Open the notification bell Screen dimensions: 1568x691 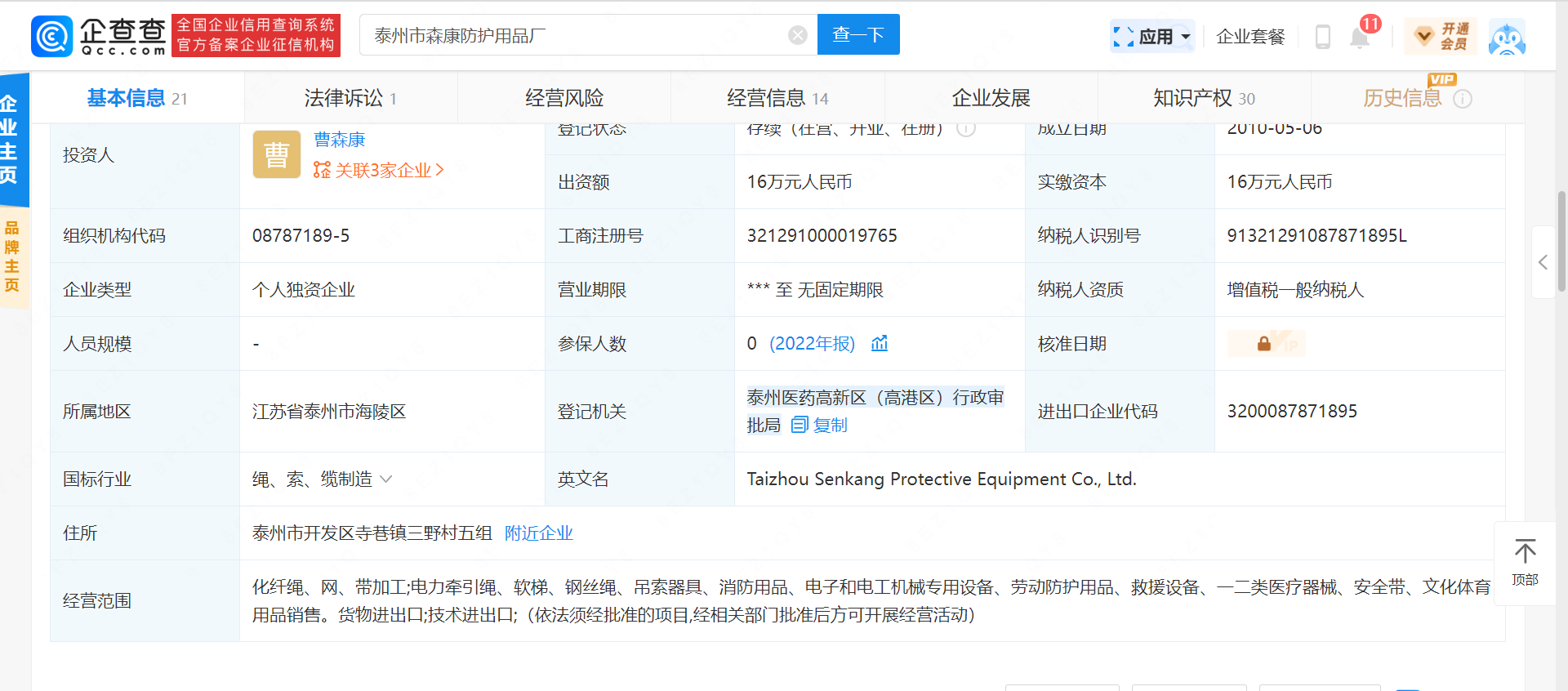pos(1360,38)
